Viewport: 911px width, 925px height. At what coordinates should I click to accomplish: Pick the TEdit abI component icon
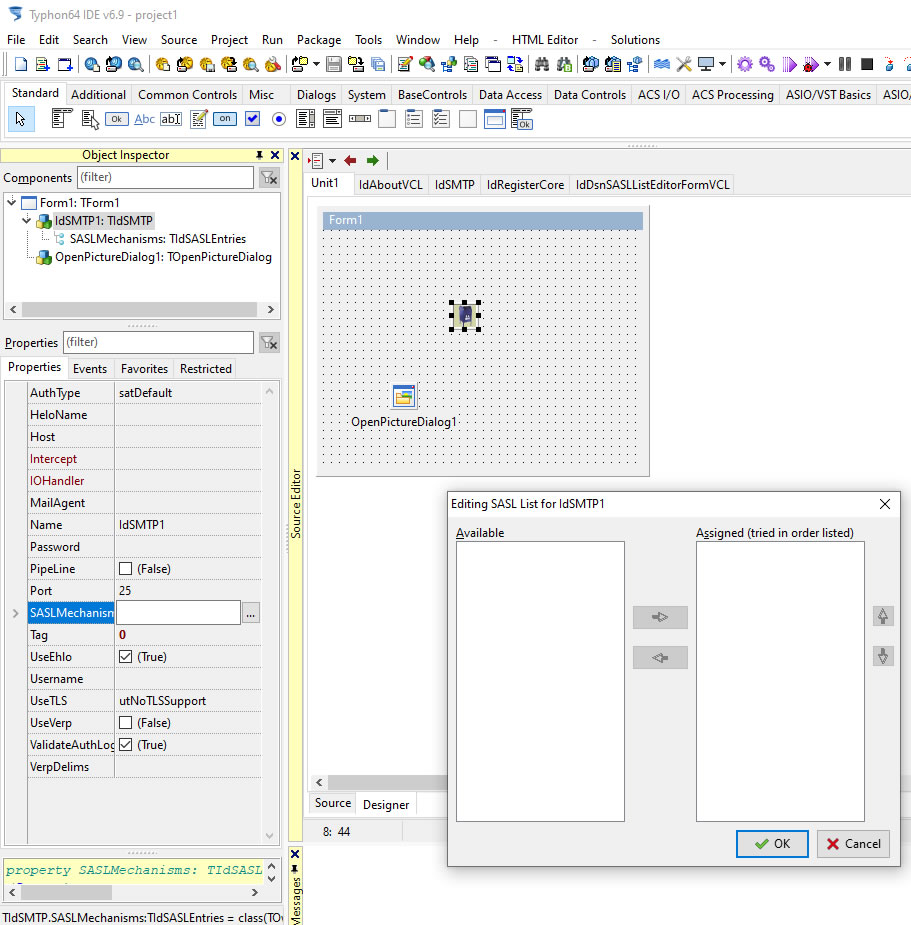pos(171,119)
